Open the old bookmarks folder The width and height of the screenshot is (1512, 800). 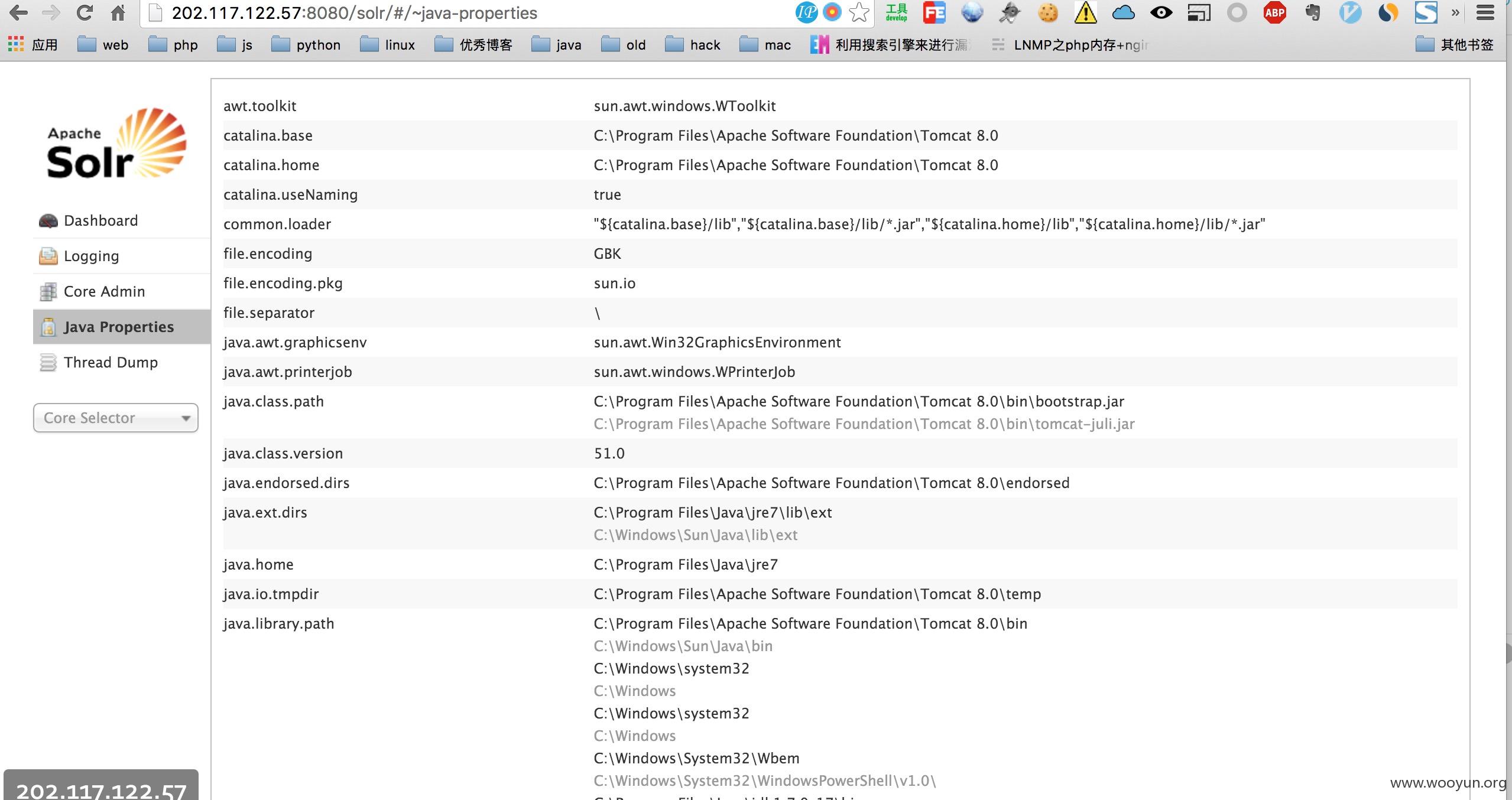pyautogui.click(x=624, y=45)
